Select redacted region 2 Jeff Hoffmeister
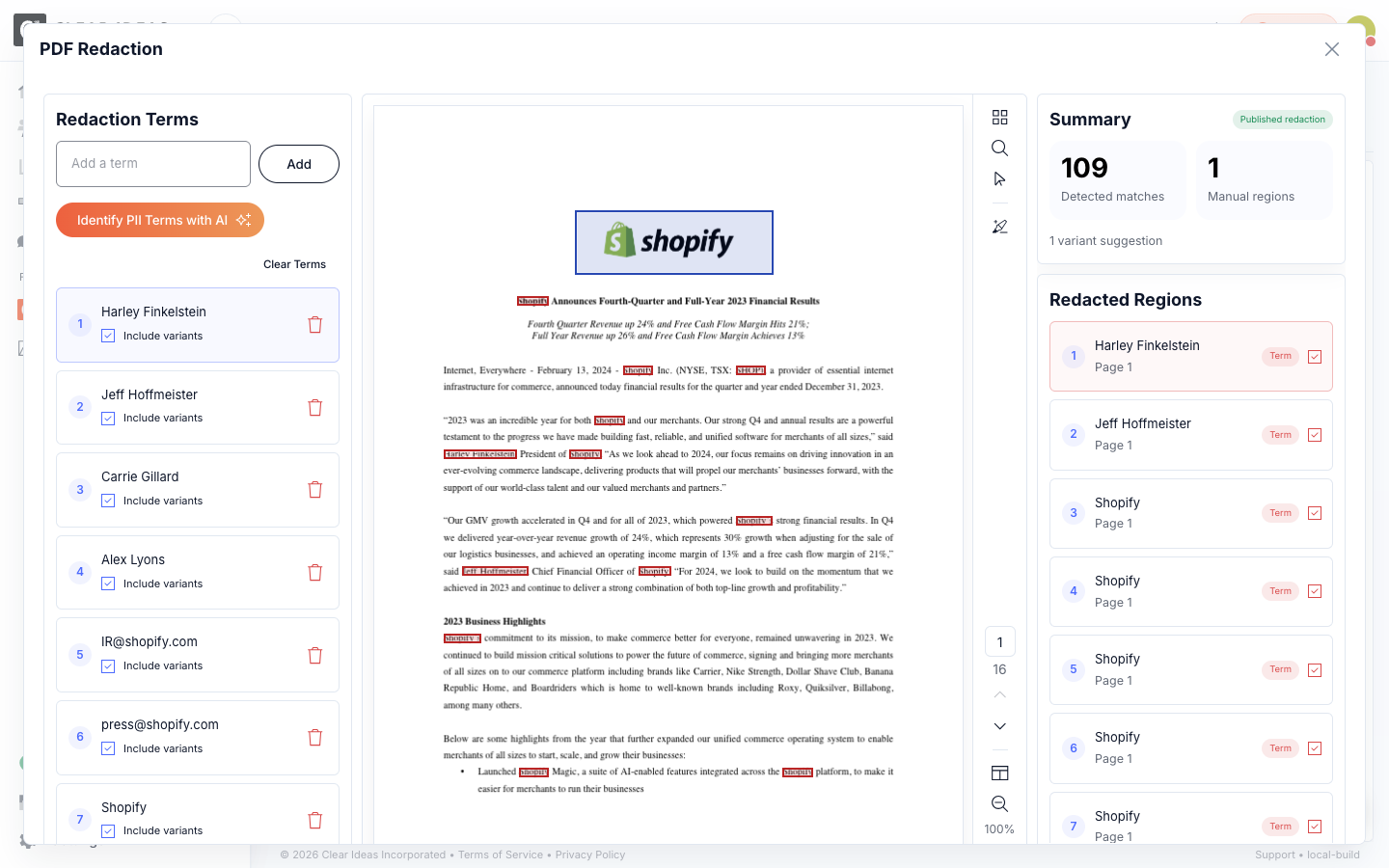The height and width of the screenshot is (868, 1389). click(1191, 435)
